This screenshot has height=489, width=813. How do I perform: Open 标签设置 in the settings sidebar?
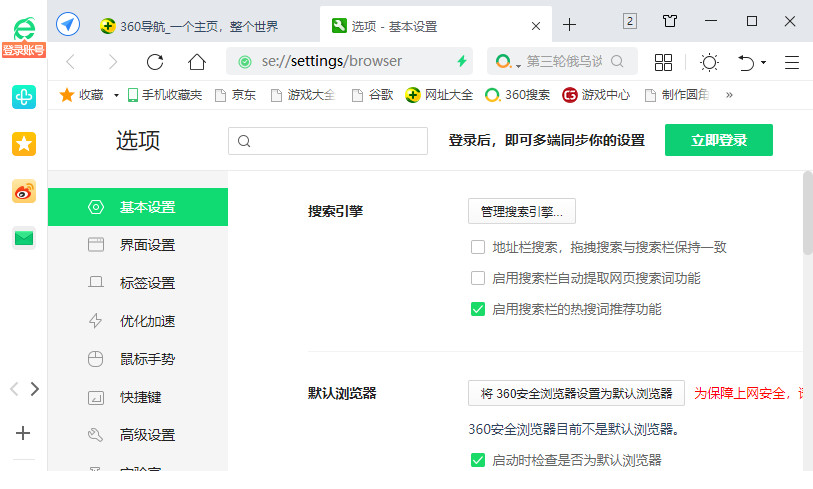138,283
